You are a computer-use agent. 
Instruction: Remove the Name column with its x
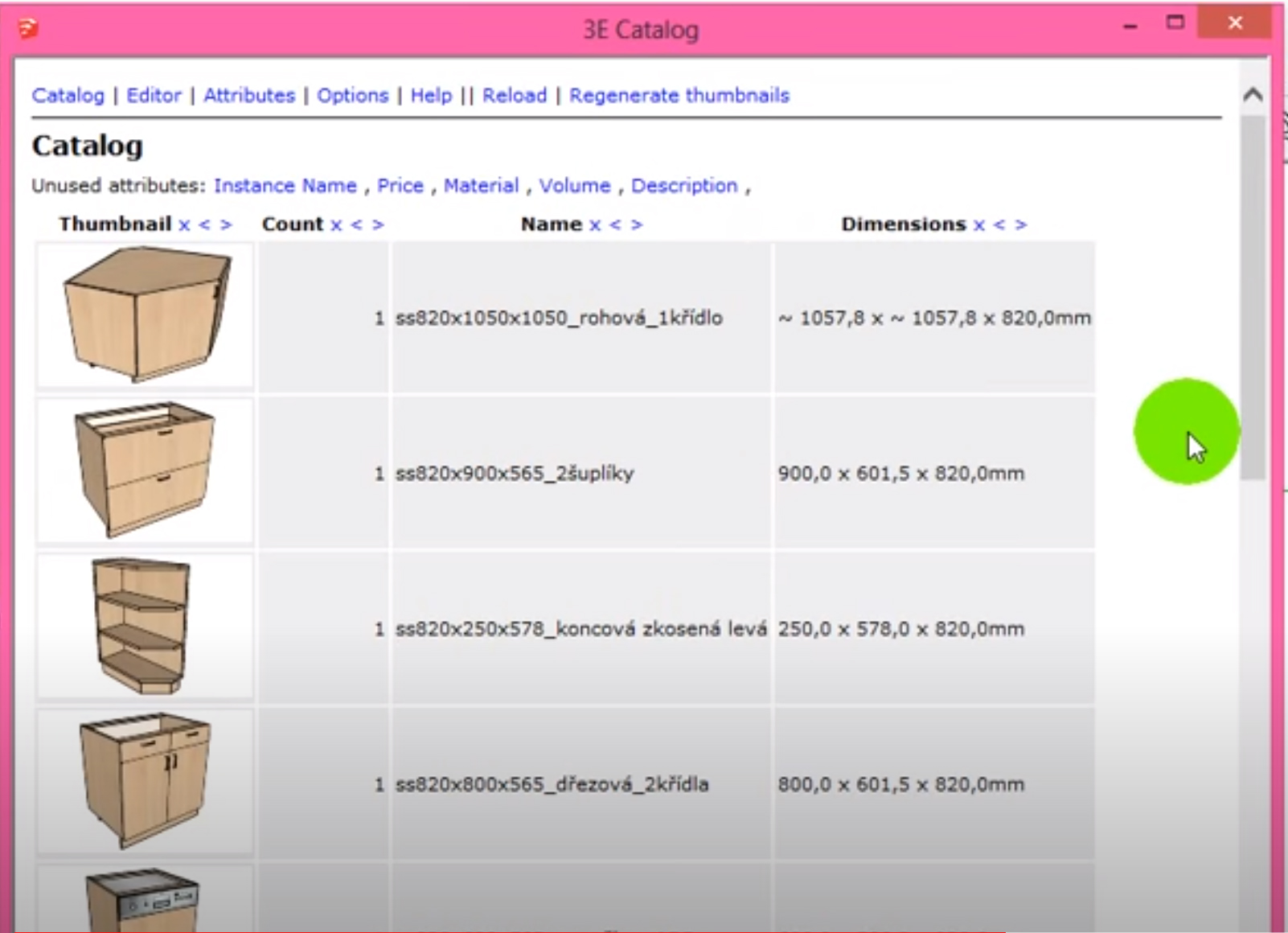[595, 225]
